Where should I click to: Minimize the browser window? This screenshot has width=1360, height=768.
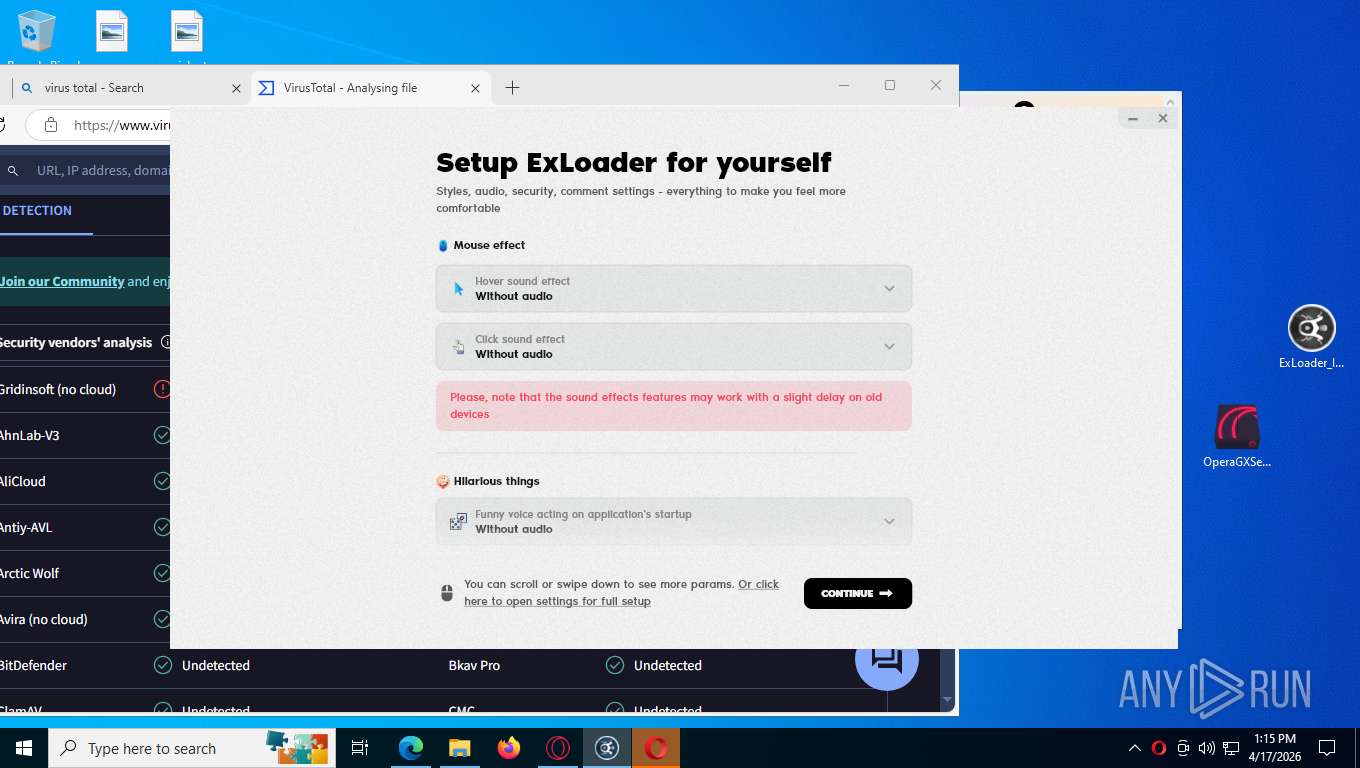(x=844, y=86)
